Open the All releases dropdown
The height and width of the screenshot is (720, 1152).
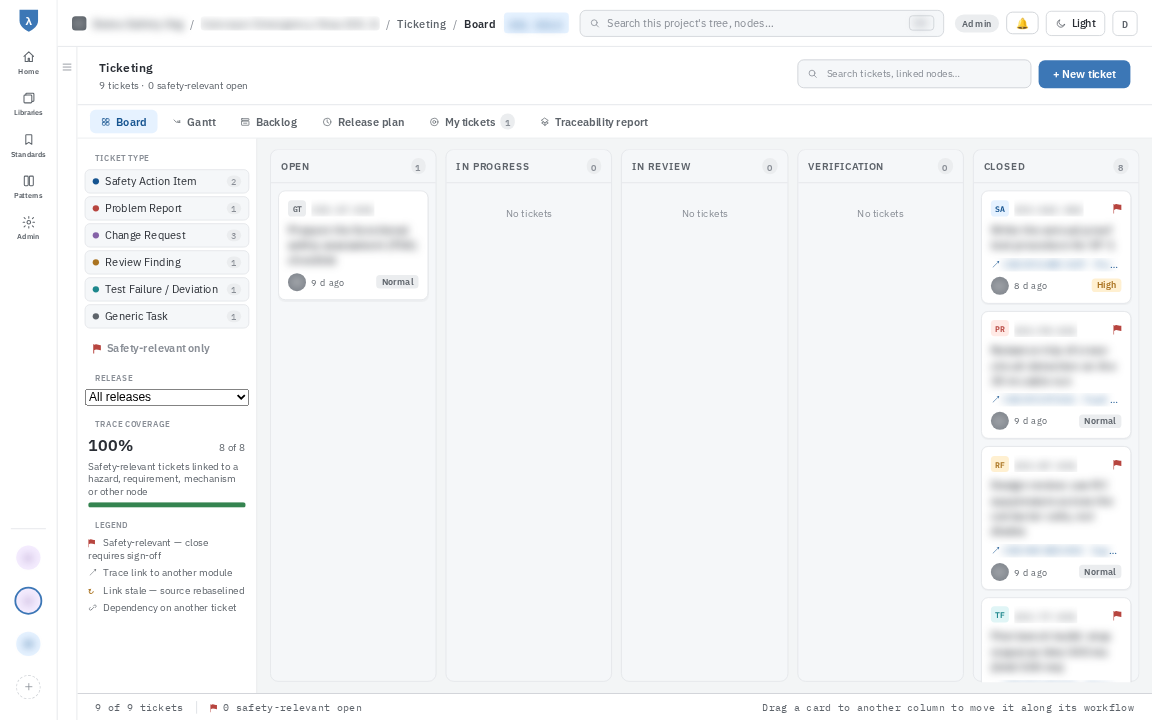point(167,397)
